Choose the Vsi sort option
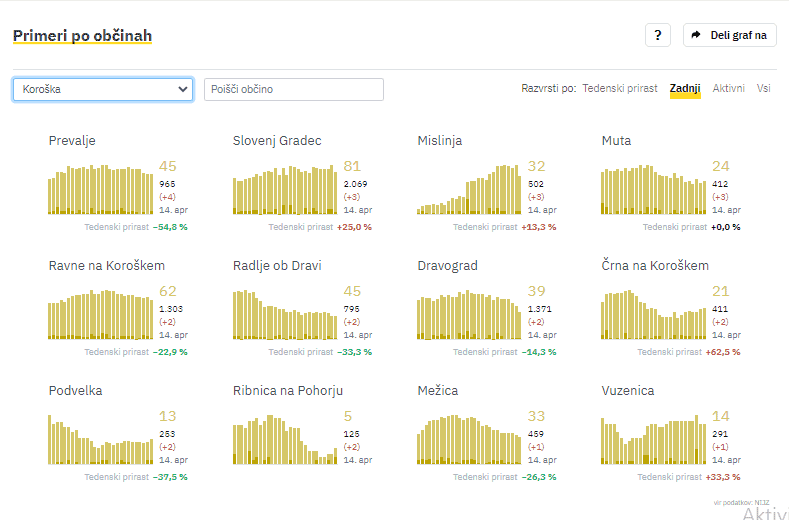Viewport: 789px width, 520px height. [764, 89]
